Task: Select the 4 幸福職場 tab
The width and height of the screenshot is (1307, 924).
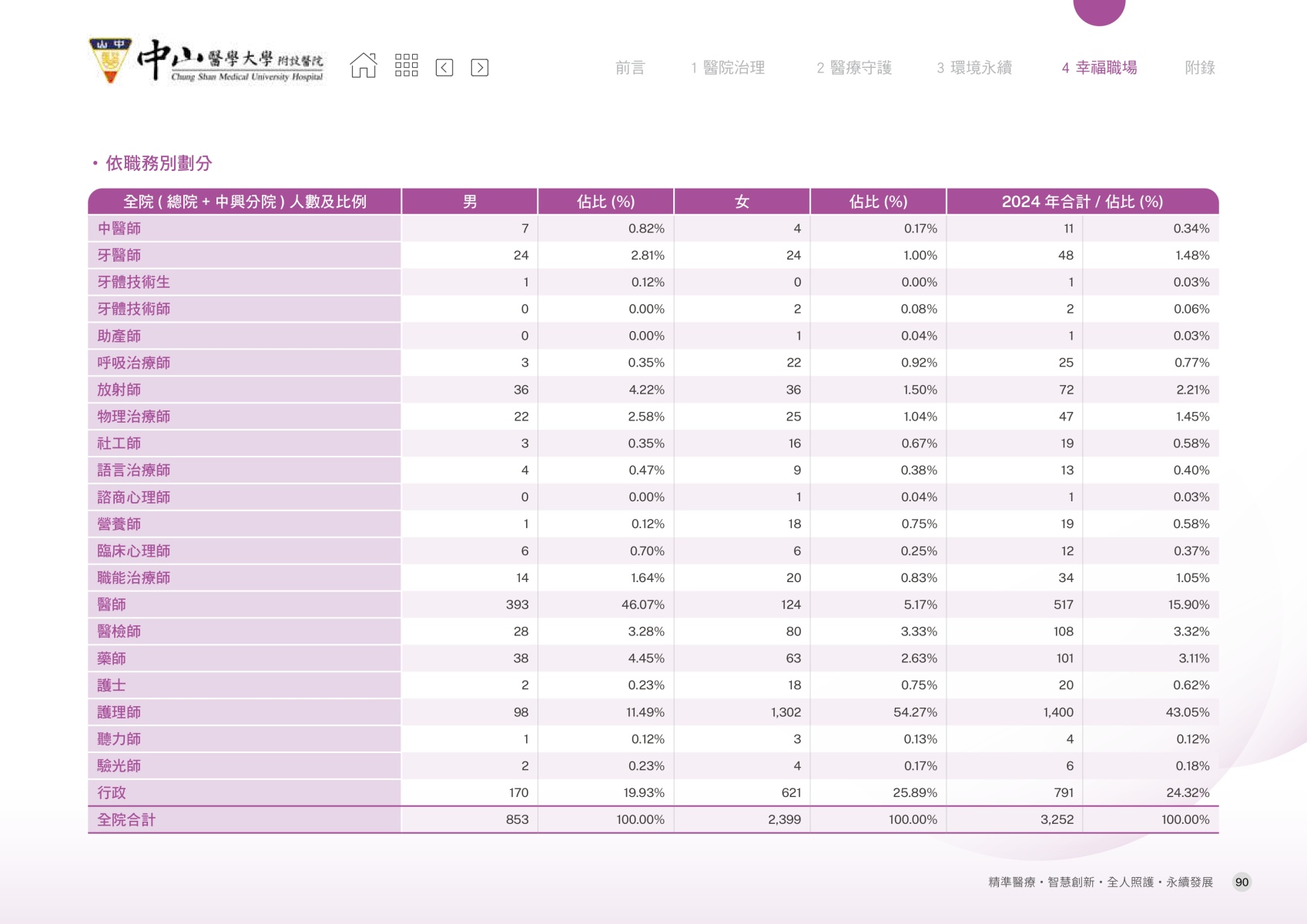Action: pyautogui.click(x=1099, y=68)
